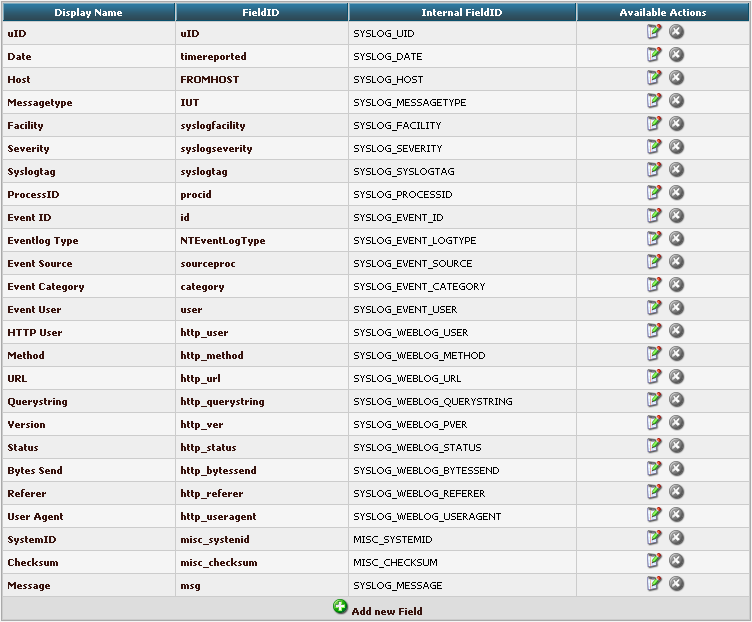Edit the Host field row
The image size is (752, 622).
[x=654, y=78]
